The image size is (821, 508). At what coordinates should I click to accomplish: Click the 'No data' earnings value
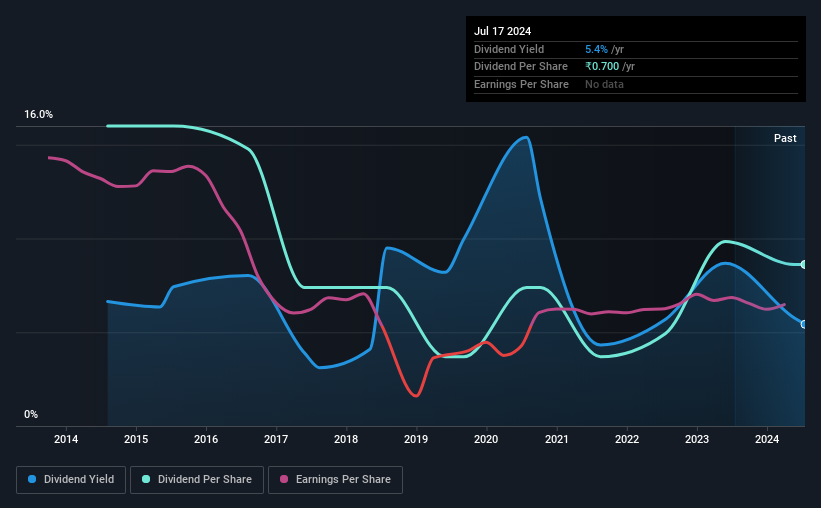point(604,84)
